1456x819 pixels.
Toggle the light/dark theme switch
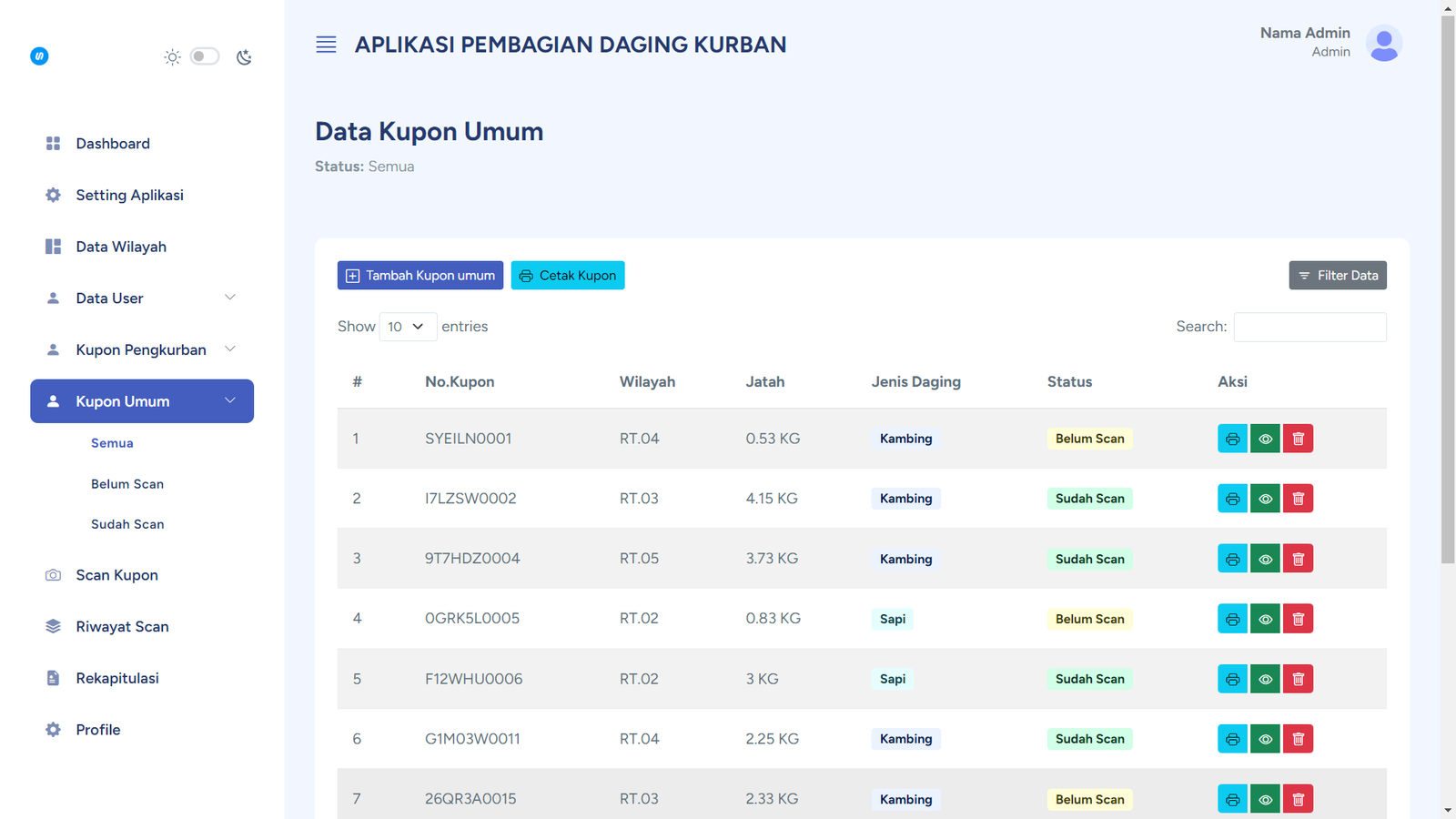(x=205, y=56)
